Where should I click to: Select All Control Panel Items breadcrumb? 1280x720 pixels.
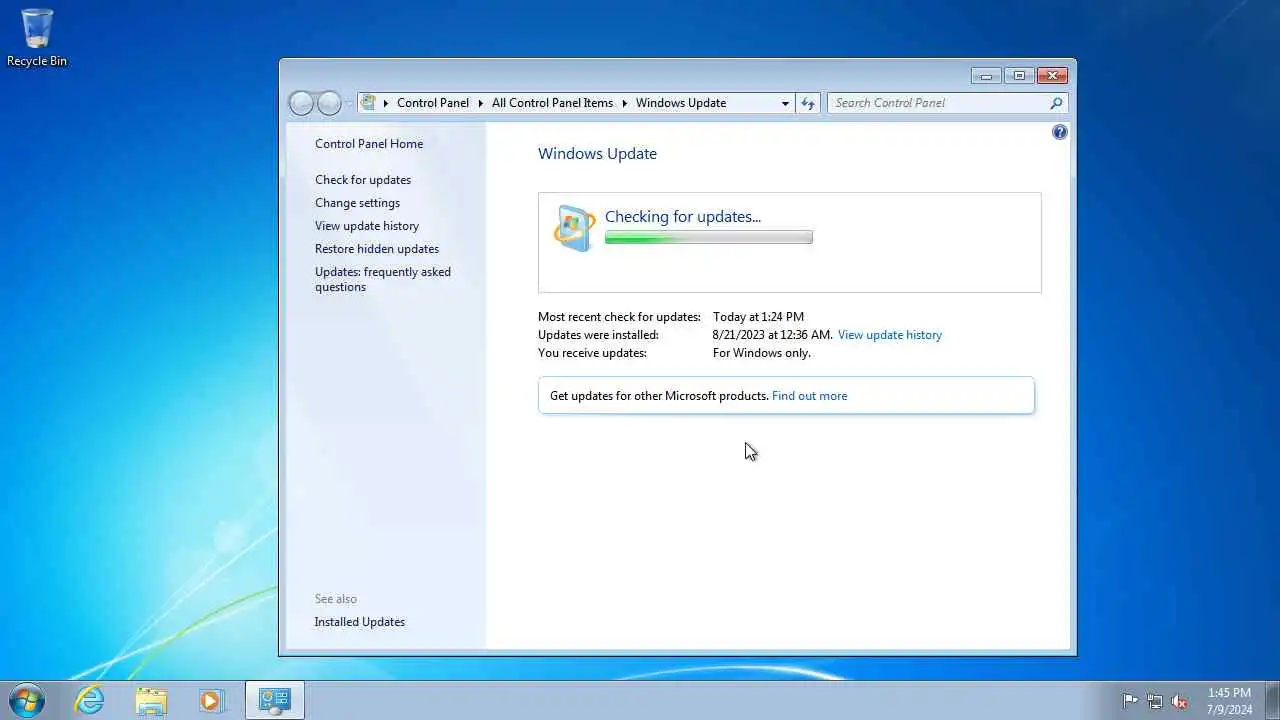click(552, 103)
